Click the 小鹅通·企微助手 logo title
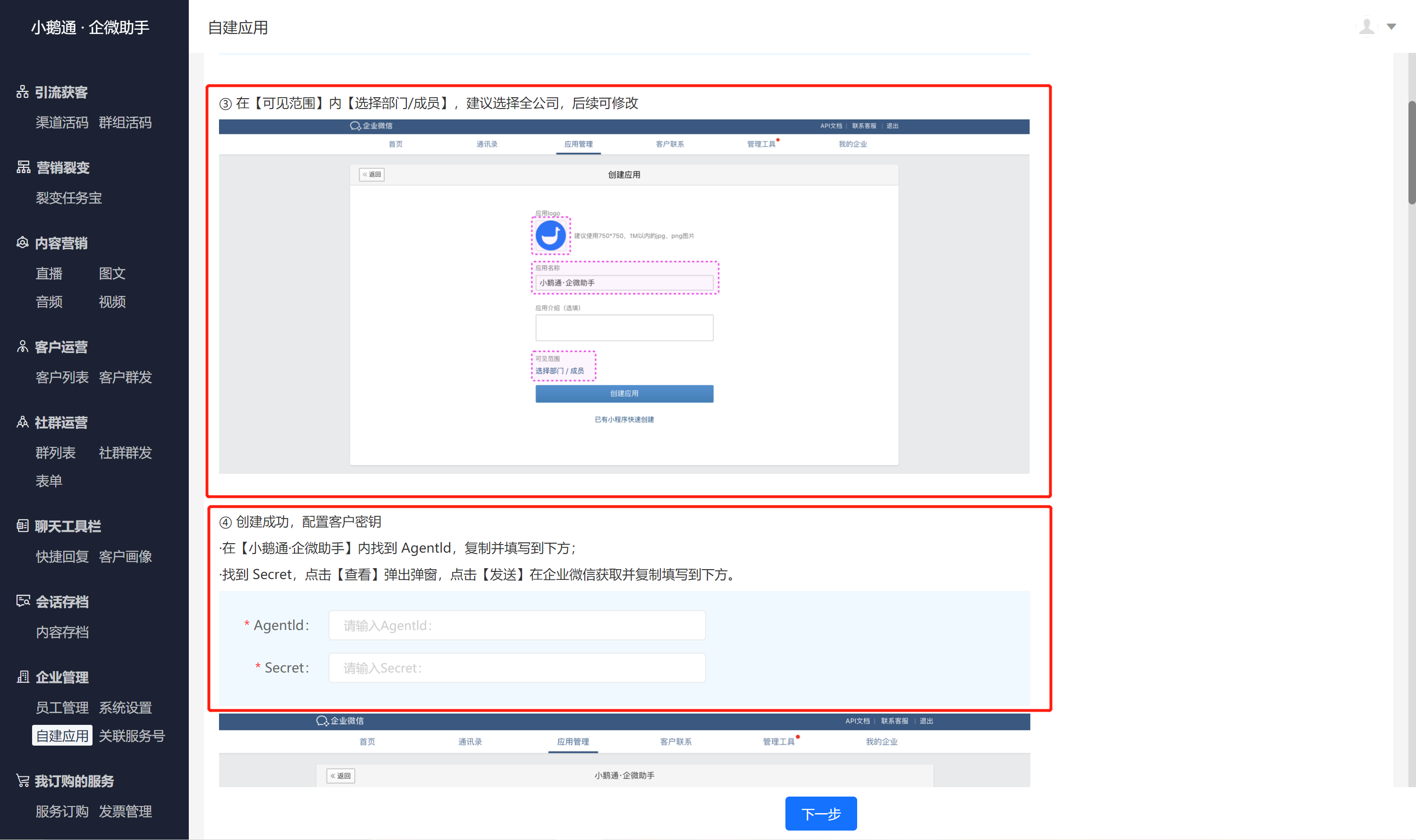This screenshot has width=1416, height=840. [x=91, y=27]
